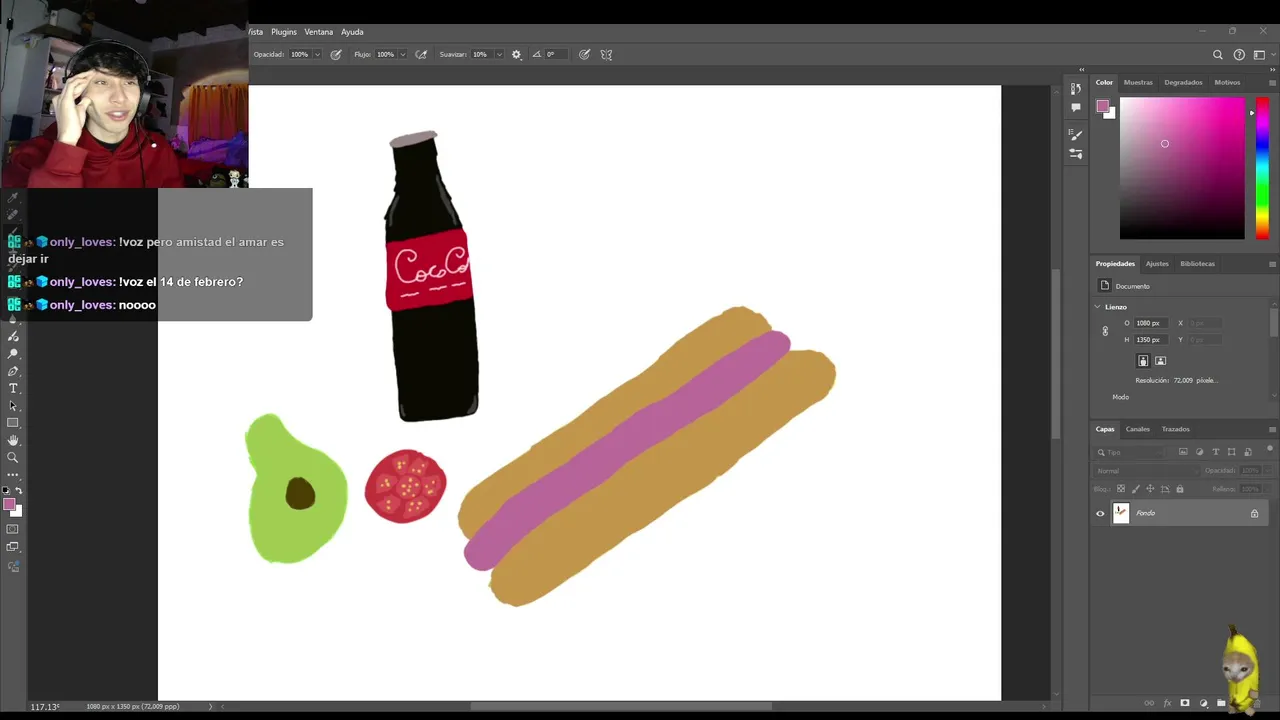Screen dimensions: 1280x720
Task: Add a layer mask
Action: point(1185,703)
